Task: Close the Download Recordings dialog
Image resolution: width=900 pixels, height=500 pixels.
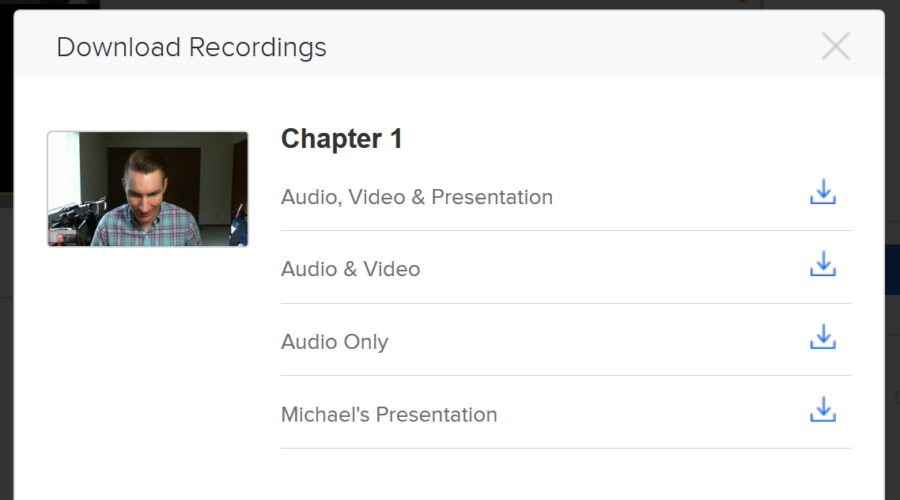Action: [x=835, y=46]
